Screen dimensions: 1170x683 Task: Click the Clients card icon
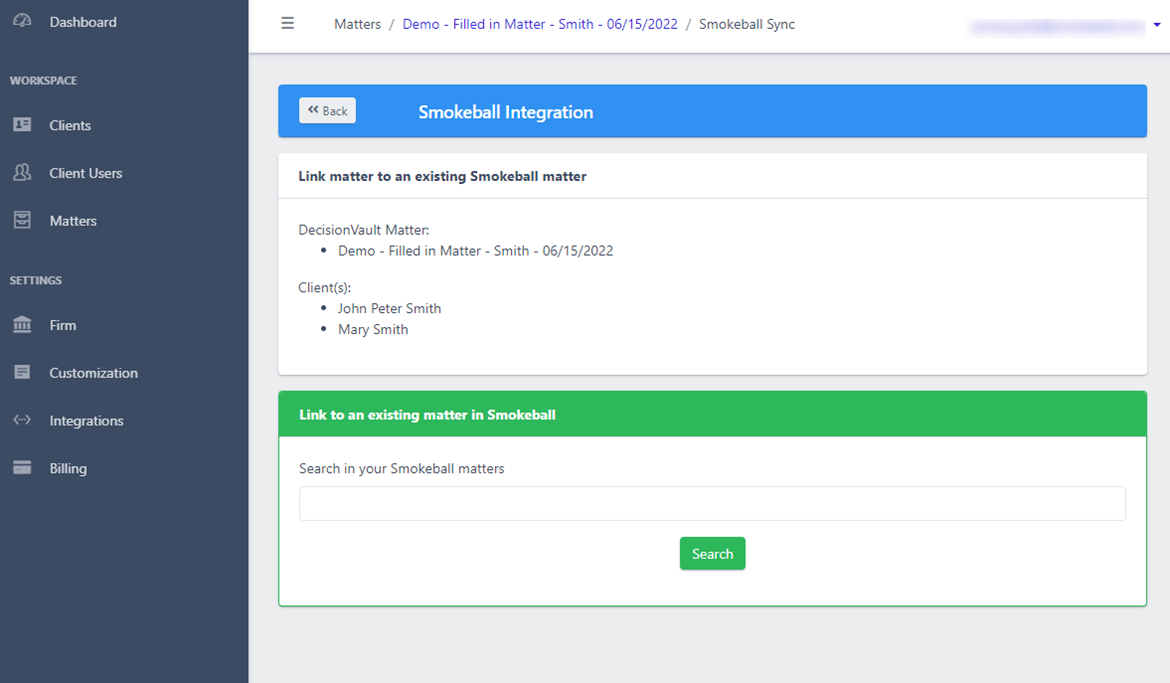click(22, 125)
